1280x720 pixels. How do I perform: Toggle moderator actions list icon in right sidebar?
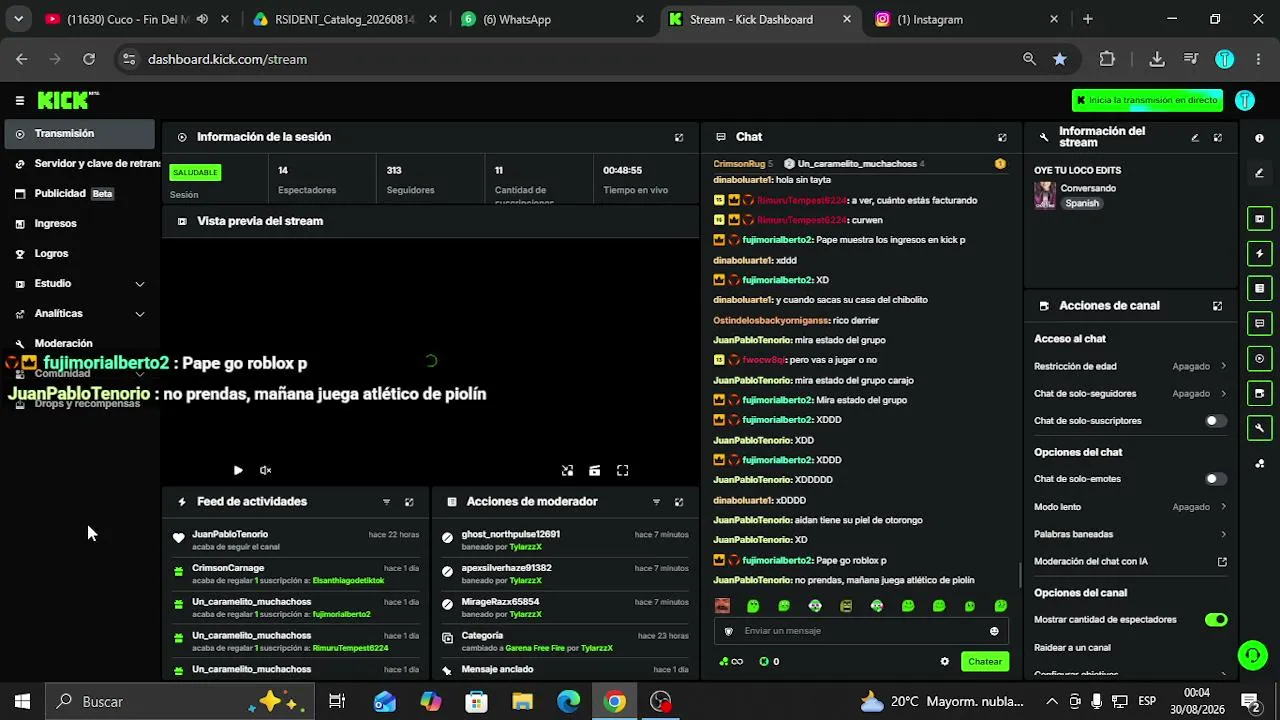pyautogui.click(x=1259, y=289)
